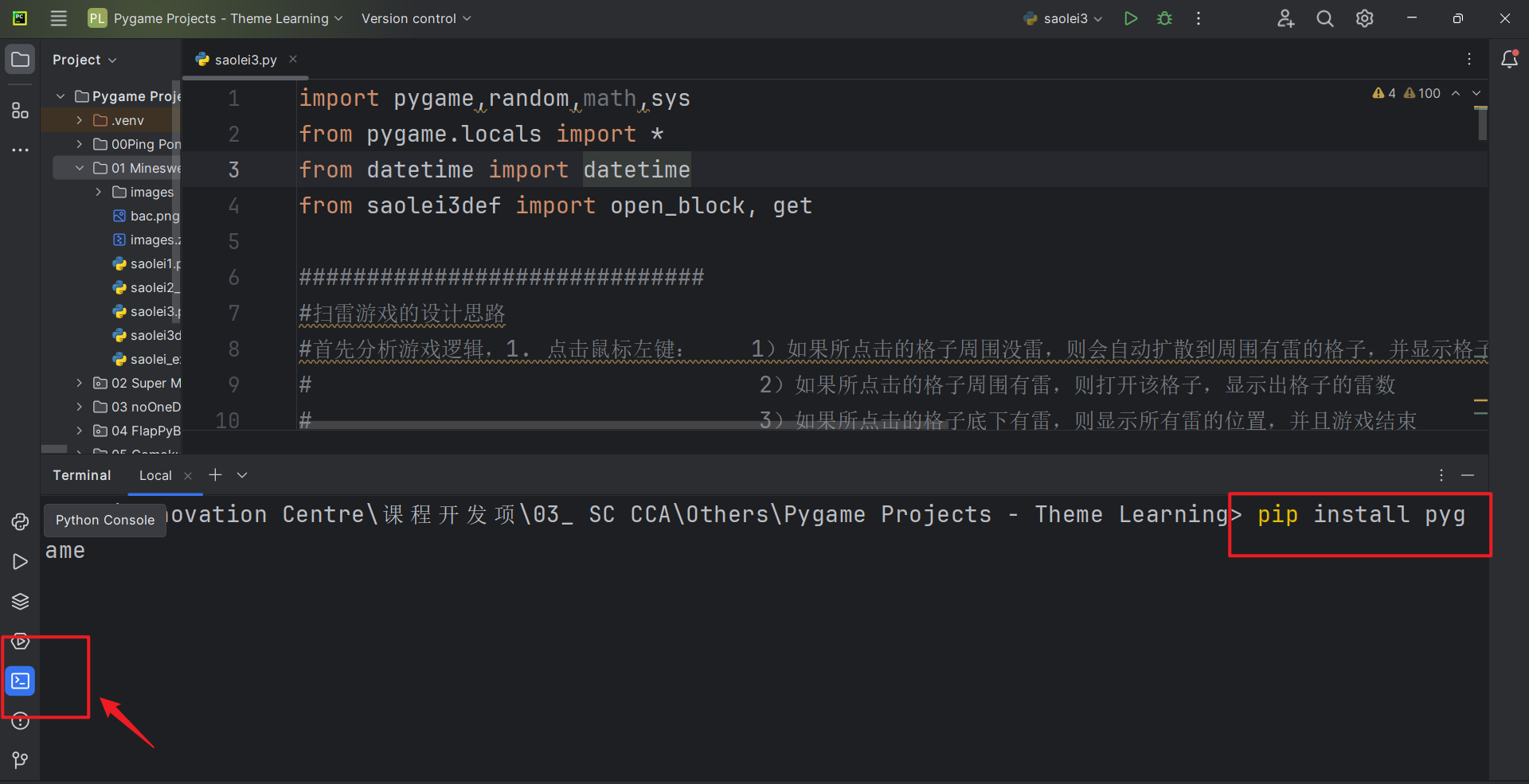Open the Run tool window
Image resolution: width=1529 pixels, height=784 pixels.
pyautogui.click(x=20, y=562)
